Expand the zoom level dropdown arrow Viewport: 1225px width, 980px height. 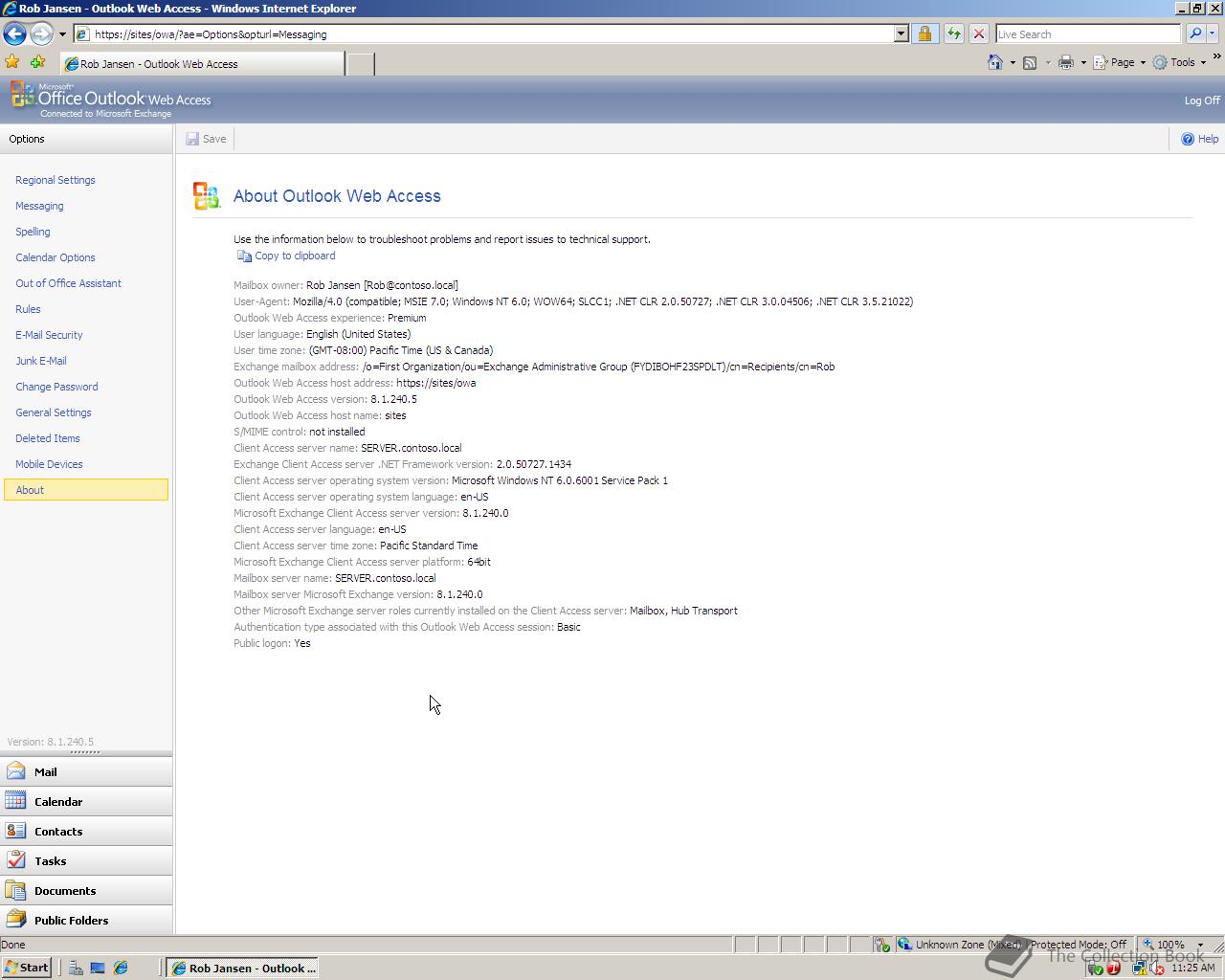[1200, 945]
